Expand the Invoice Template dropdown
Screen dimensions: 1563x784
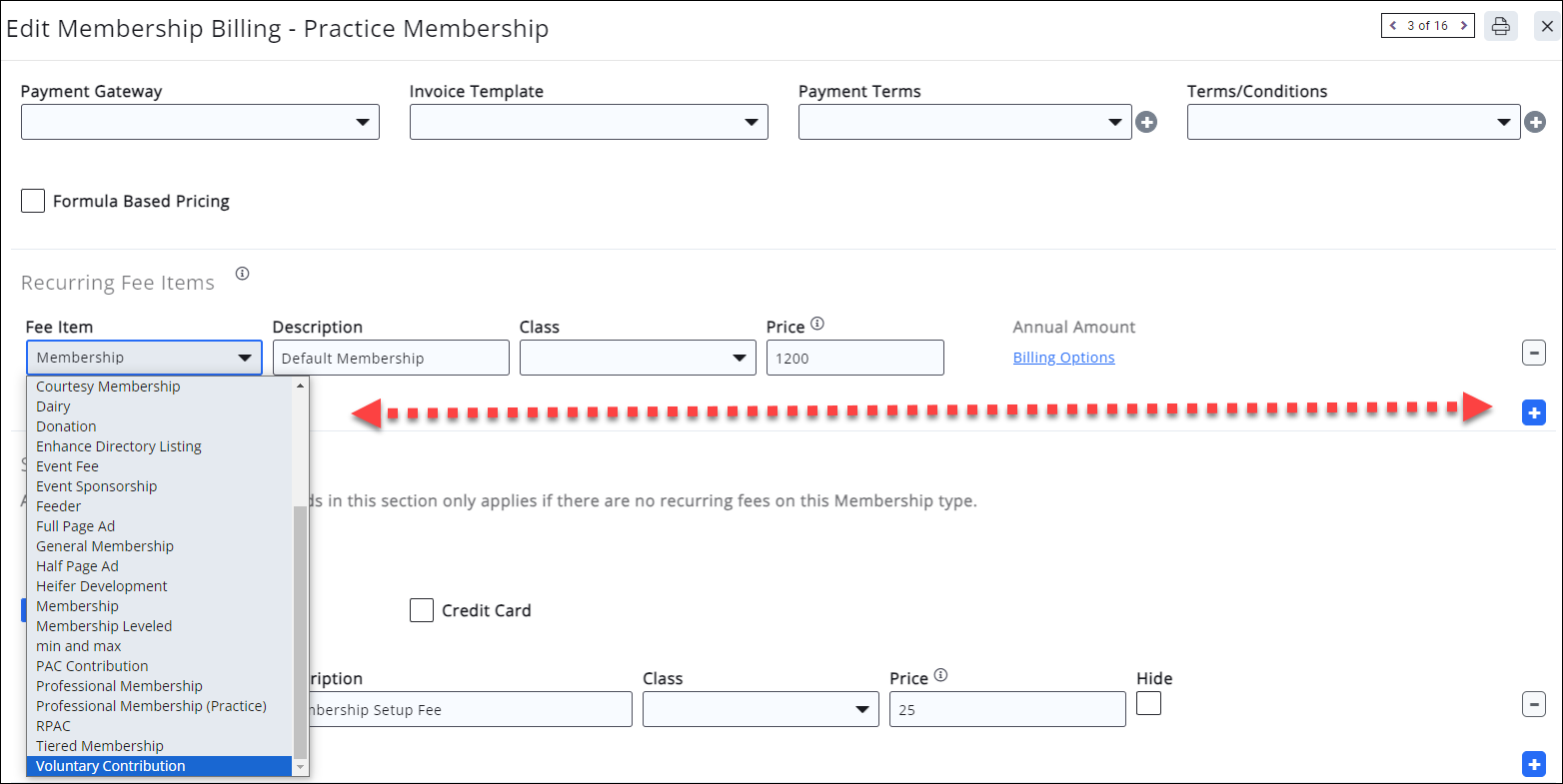coord(589,122)
